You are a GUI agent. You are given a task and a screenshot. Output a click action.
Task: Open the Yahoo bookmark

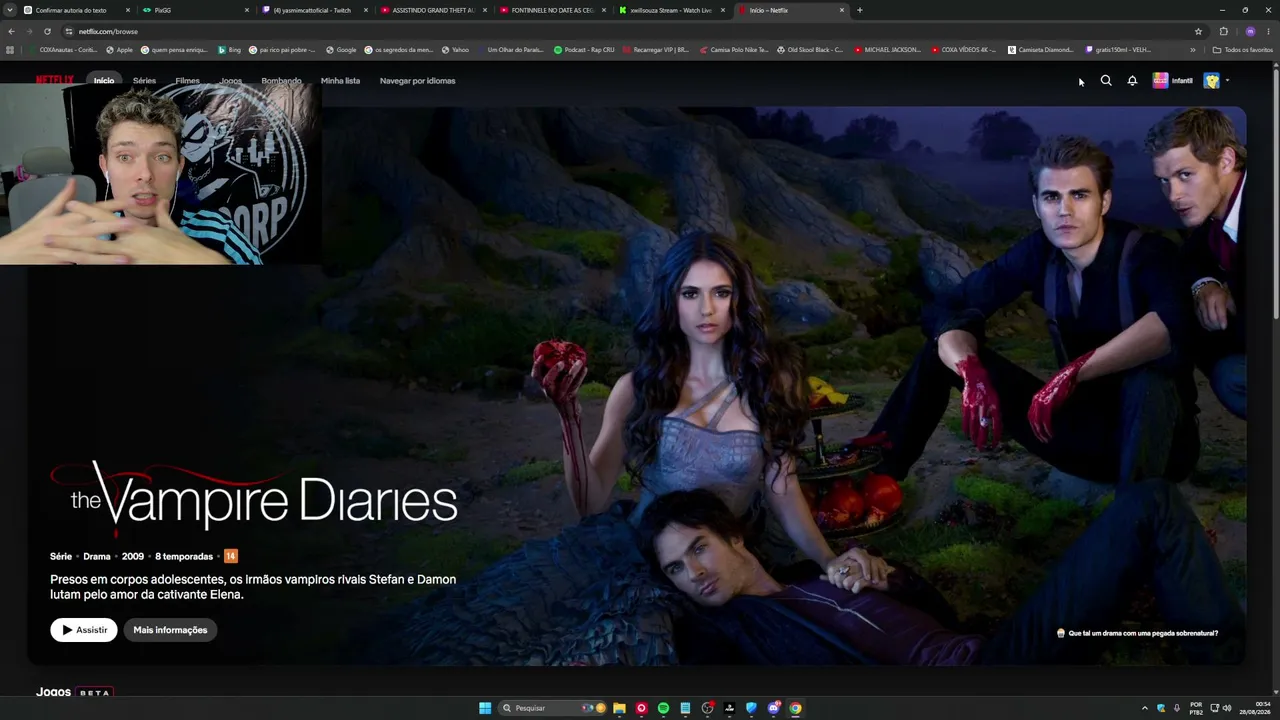[455, 50]
